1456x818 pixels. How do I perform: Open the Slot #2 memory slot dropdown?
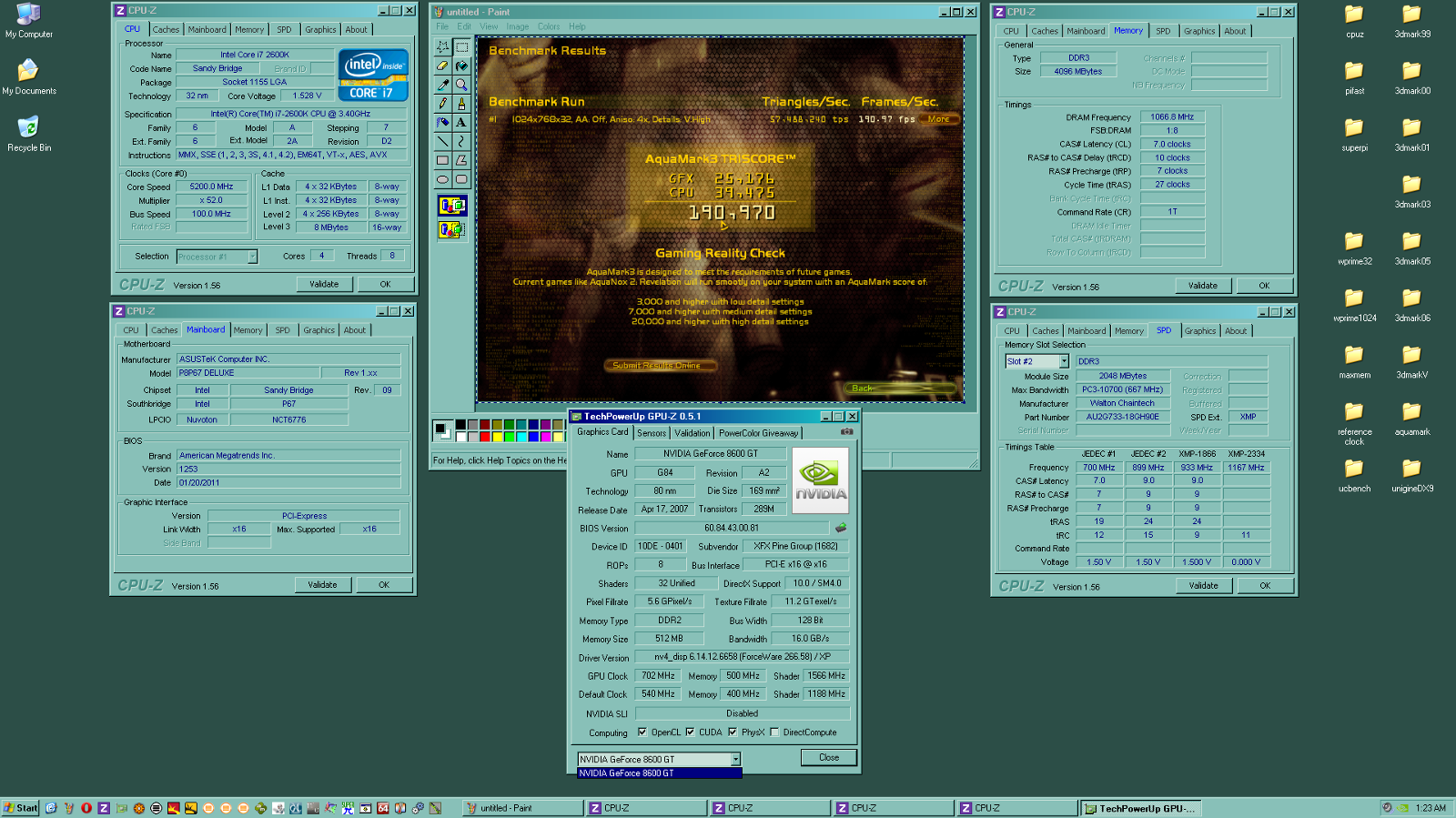(1064, 361)
